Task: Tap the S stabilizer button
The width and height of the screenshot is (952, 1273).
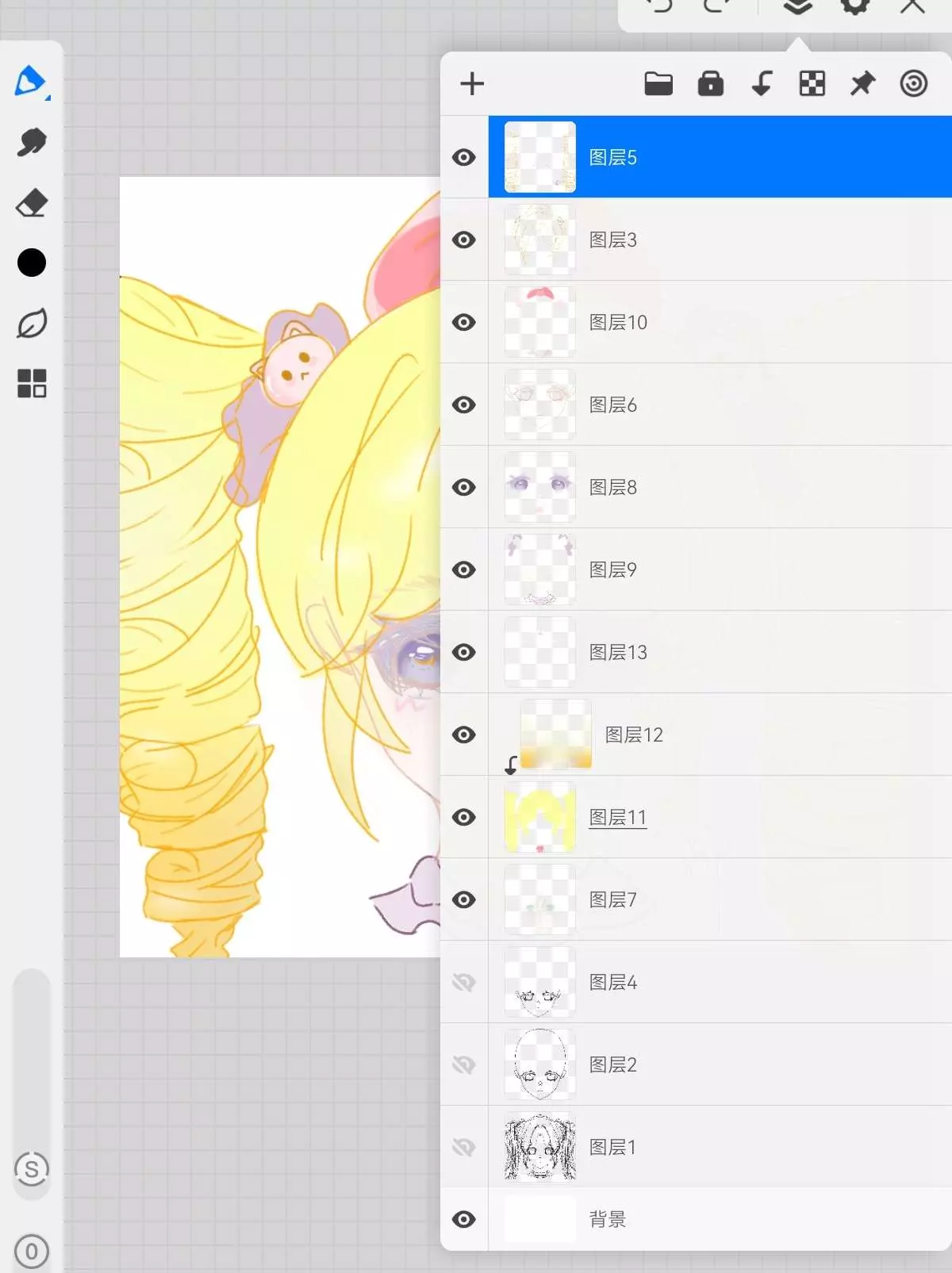Action: [x=32, y=1169]
